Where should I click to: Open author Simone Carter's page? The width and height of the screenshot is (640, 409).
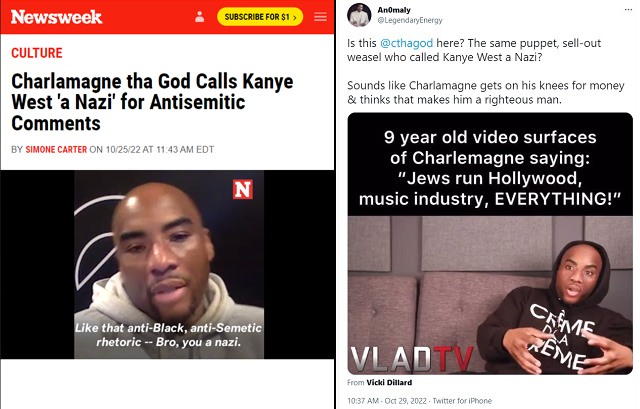click(56, 149)
